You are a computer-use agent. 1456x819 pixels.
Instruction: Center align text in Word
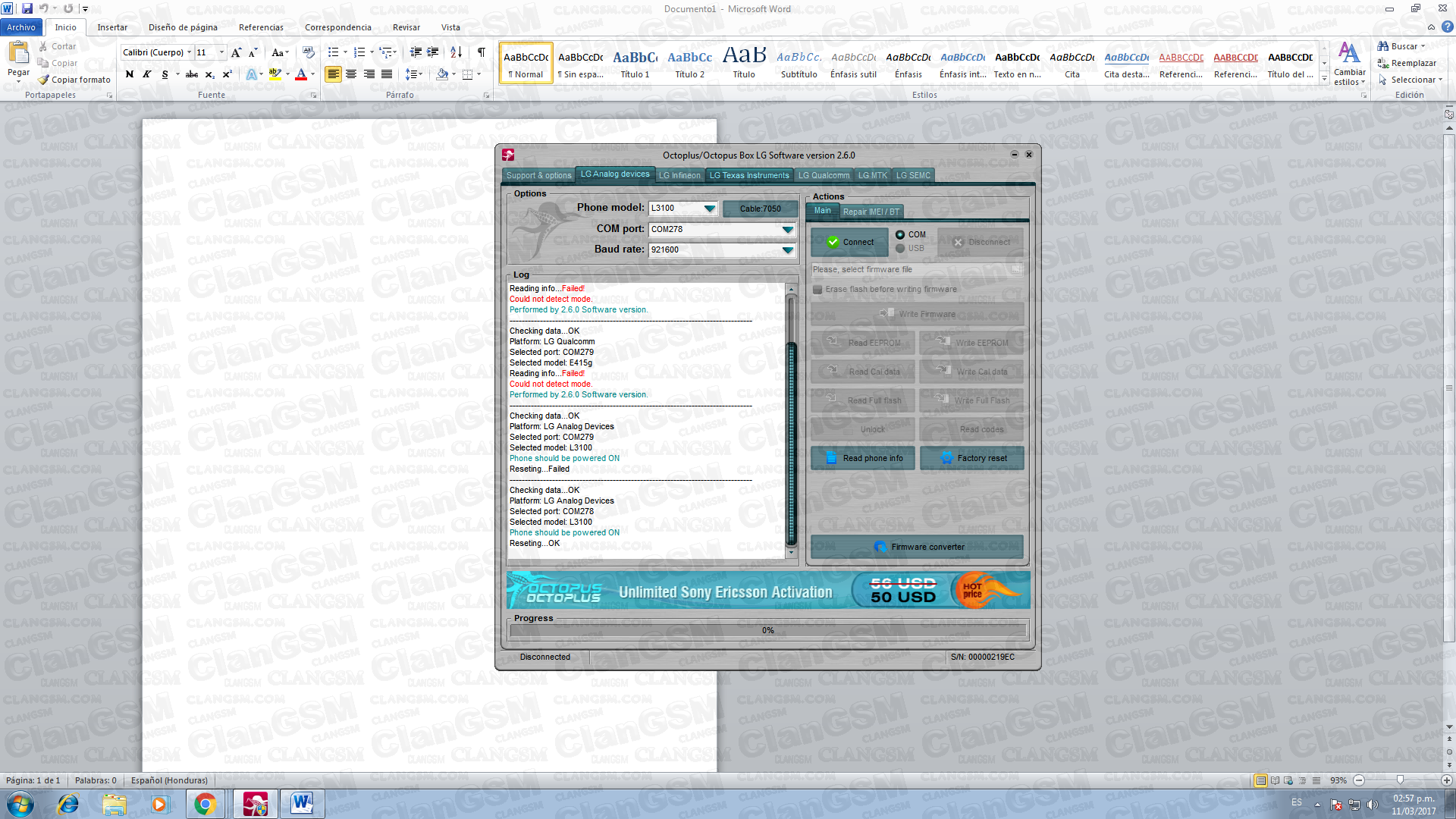(351, 74)
